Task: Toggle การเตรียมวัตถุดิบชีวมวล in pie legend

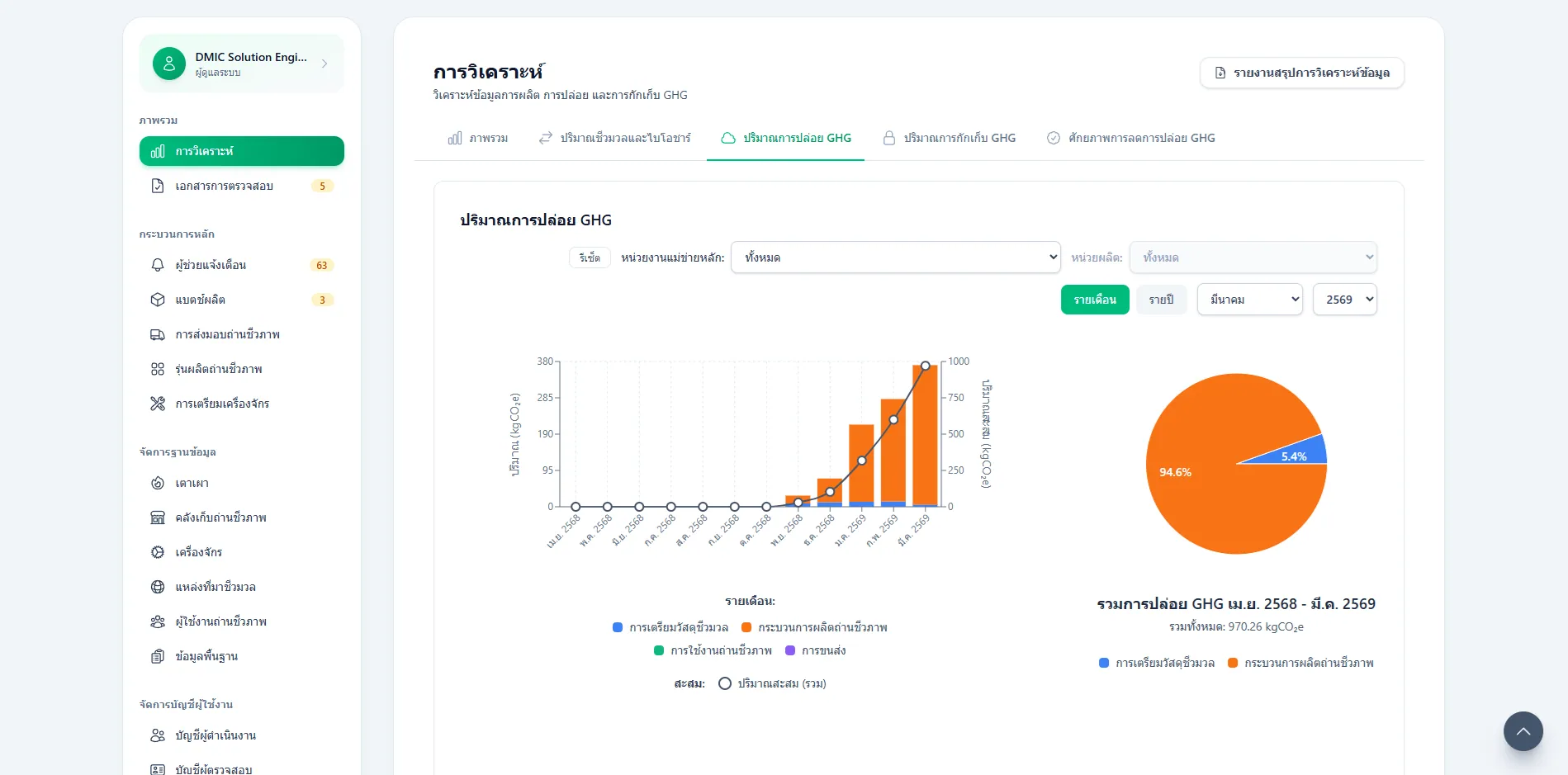Action: coord(1157,663)
